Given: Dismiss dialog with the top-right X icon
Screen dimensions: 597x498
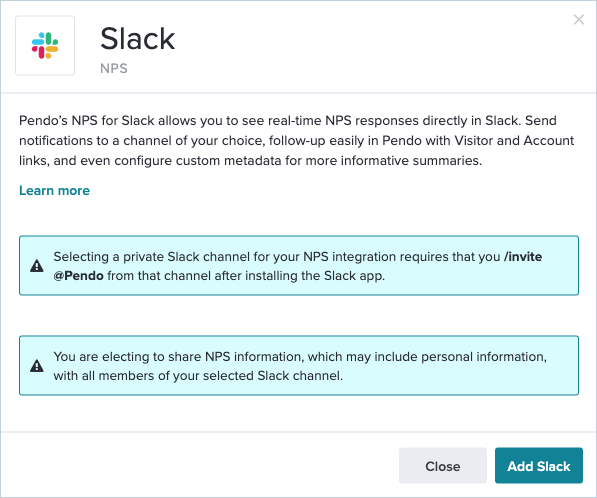Looking at the screenshot, I should [579, 19].
